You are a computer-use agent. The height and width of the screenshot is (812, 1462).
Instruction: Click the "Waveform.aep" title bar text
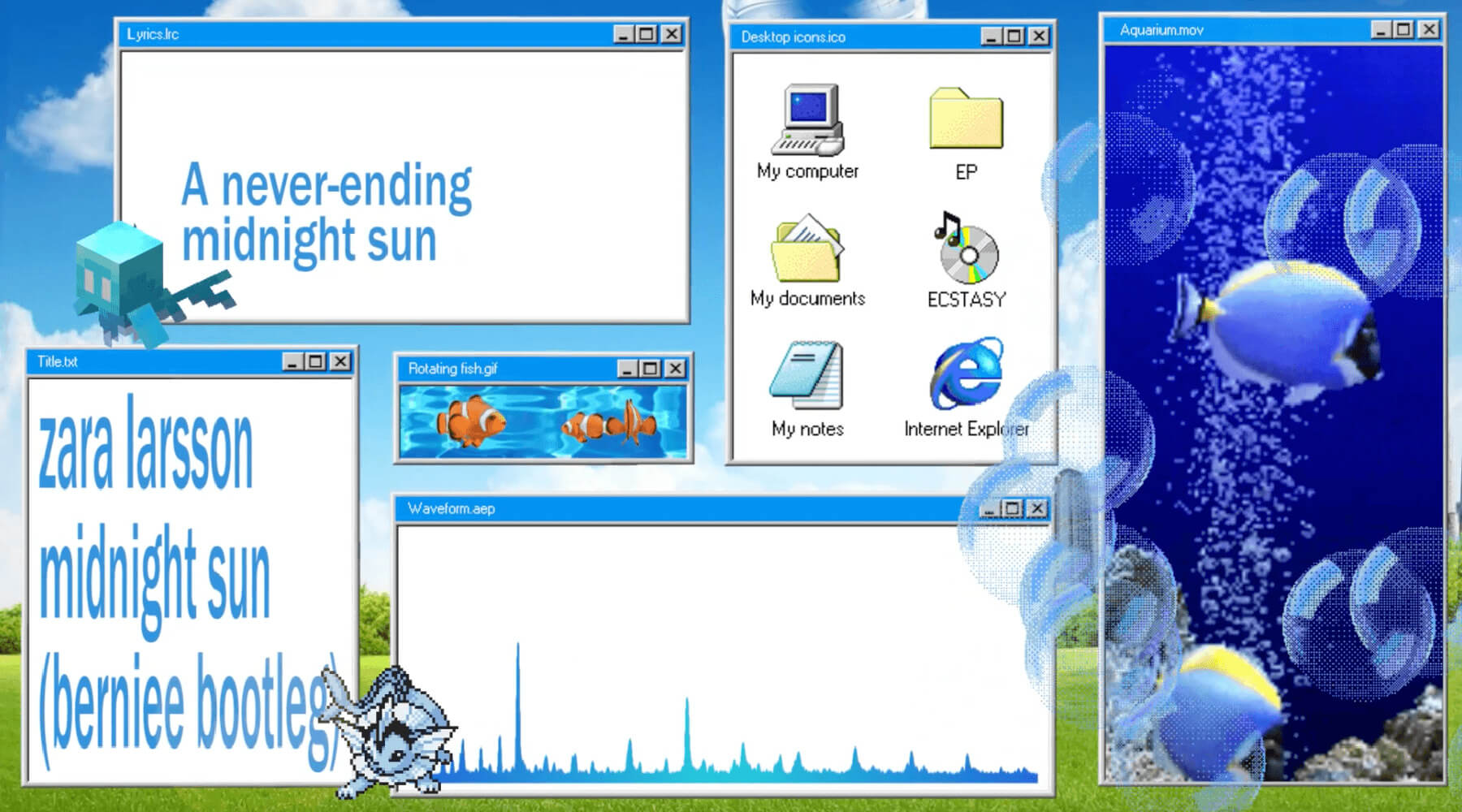(452, 508)
